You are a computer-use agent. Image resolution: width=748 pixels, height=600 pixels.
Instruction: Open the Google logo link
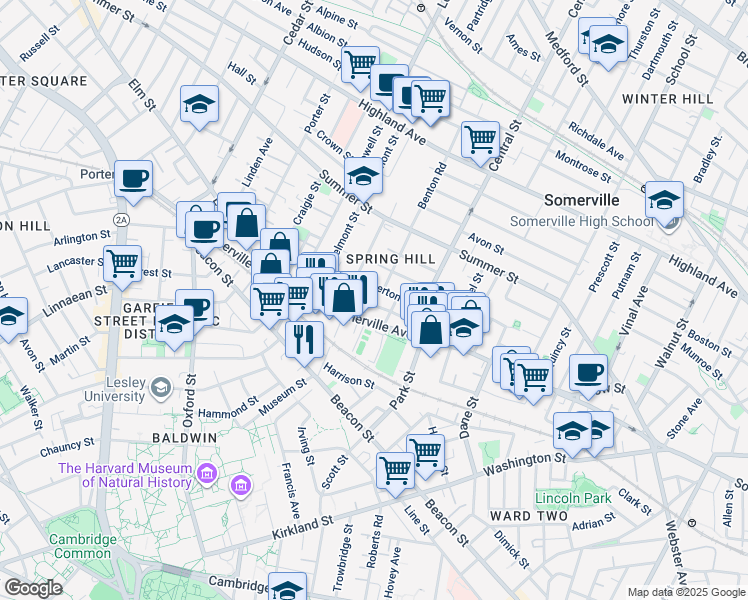[33, 588]
